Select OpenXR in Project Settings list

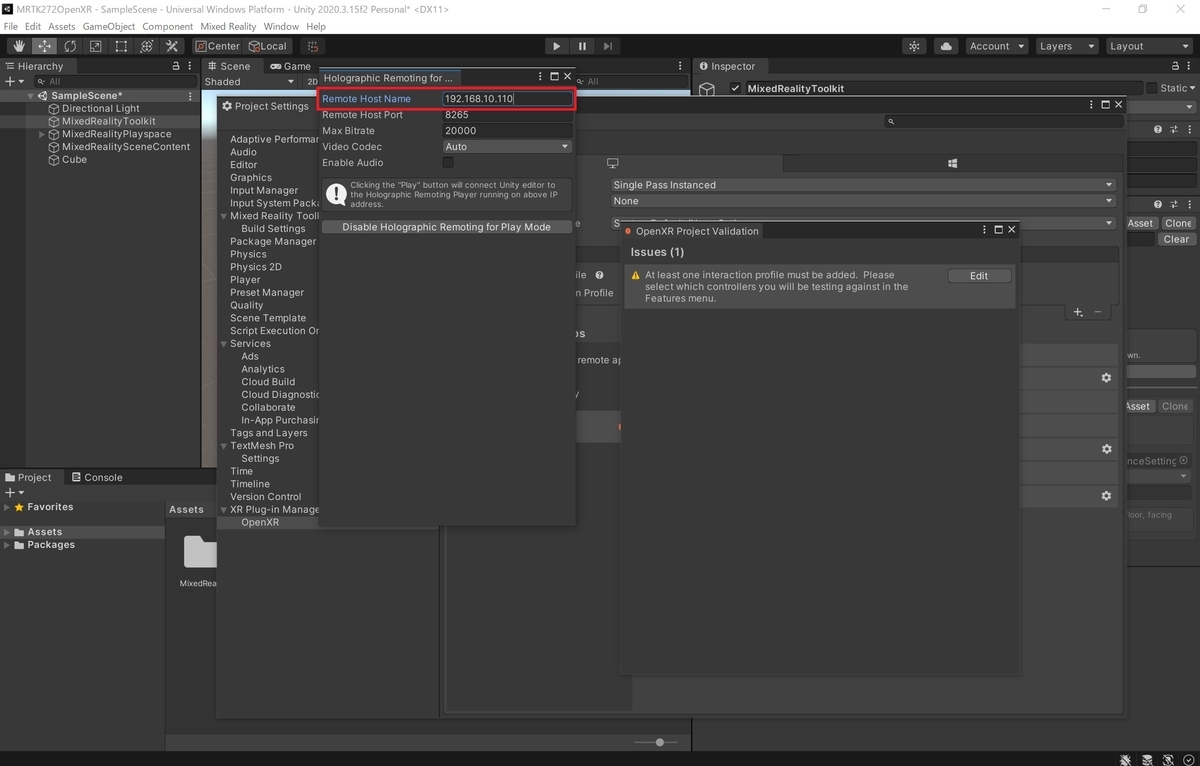(x=260, y=523)
